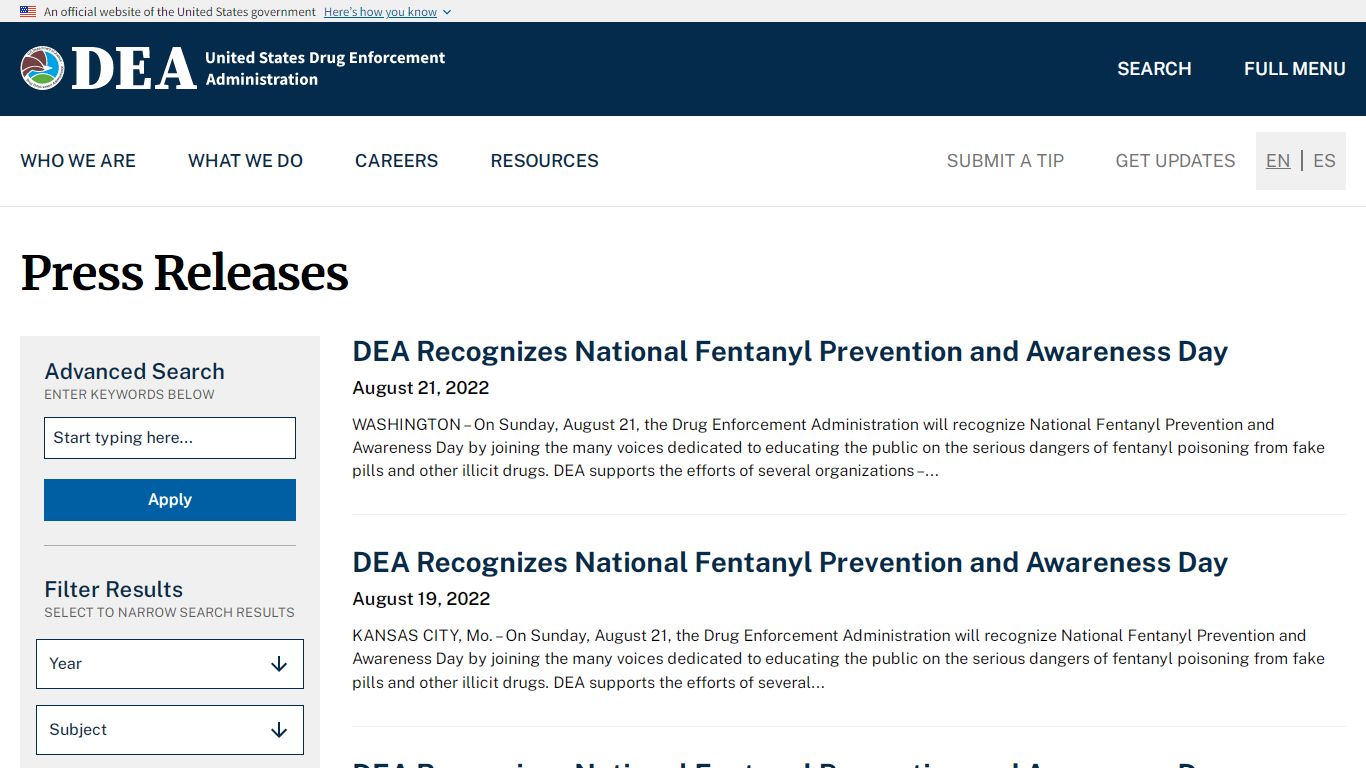Click the arrow icon in Year filter

(279, 664)
